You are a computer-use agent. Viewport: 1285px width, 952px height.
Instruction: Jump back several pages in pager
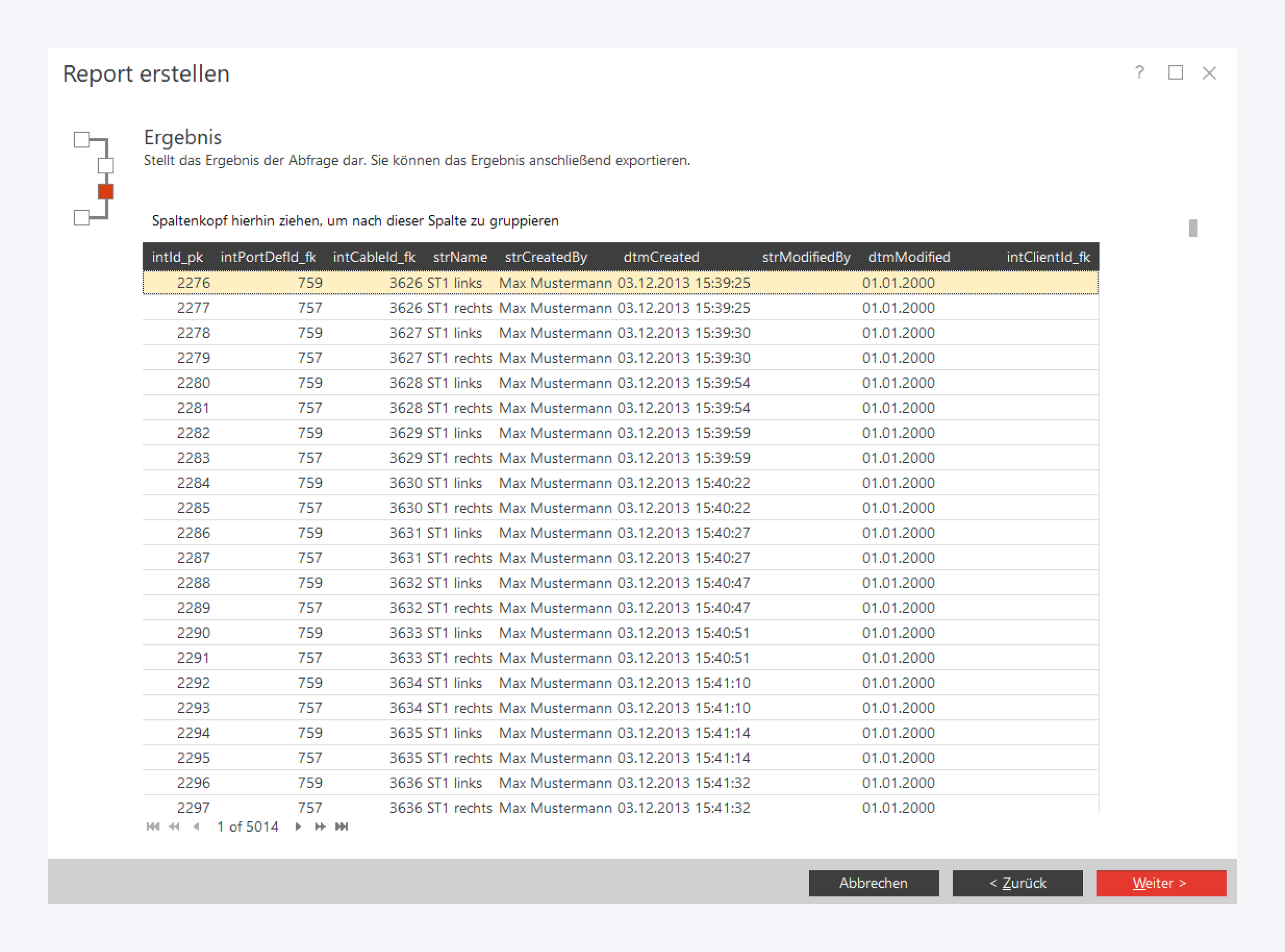[174, 826]
